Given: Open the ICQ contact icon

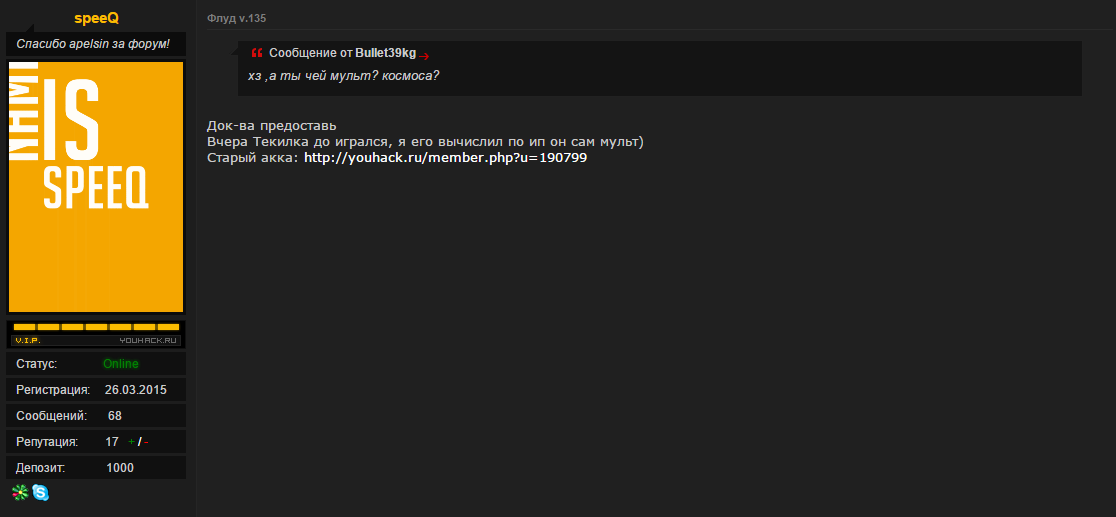Looking at the screenshot, I should pyautogui.click(x=20, y=492).
